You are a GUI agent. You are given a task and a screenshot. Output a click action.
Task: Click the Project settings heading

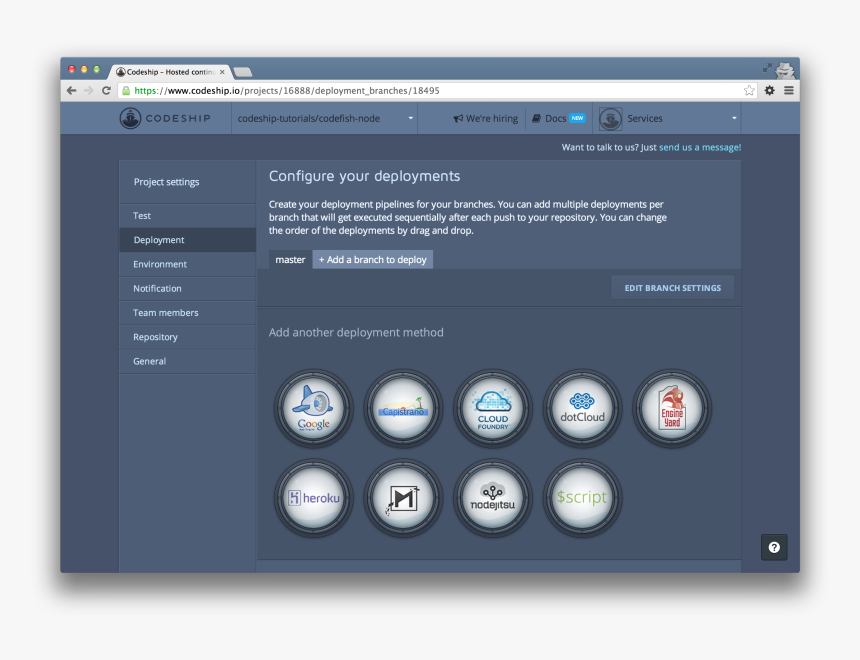tap(166, 182)
